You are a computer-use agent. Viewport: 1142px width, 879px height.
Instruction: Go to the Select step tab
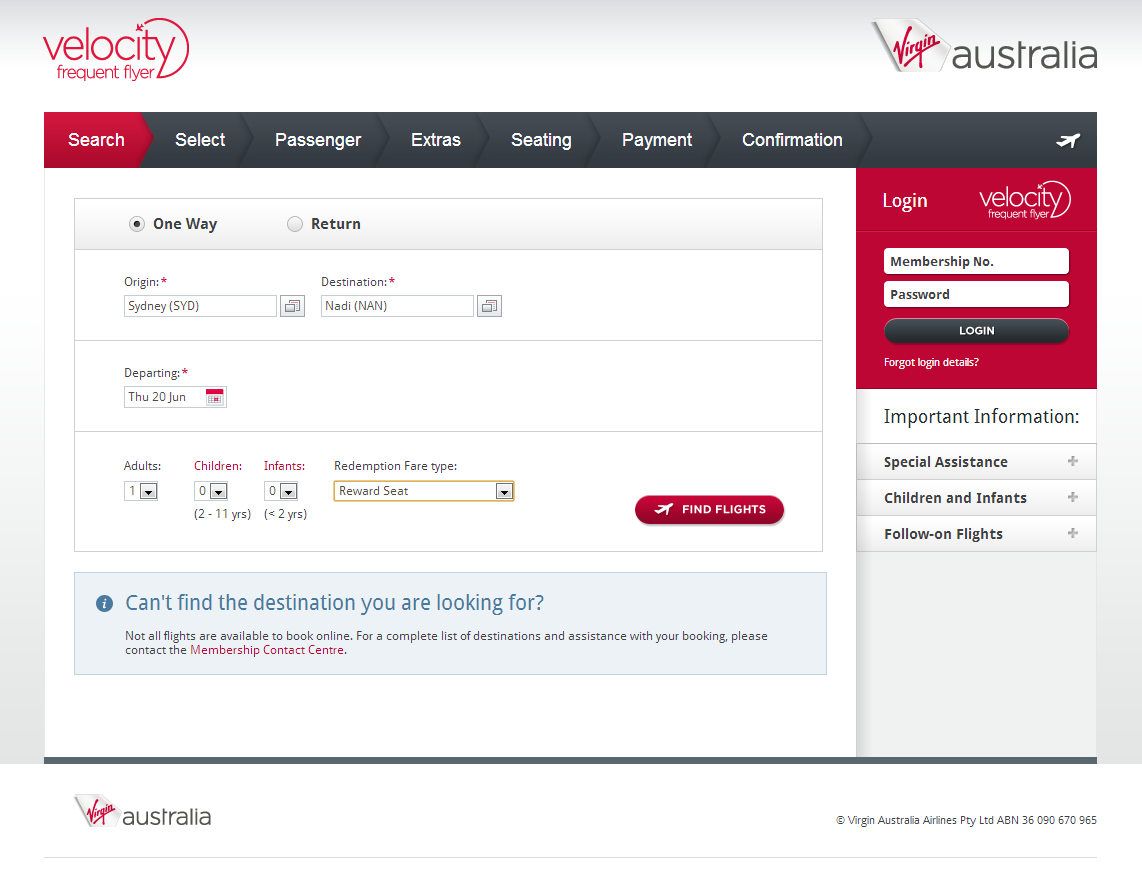[200, 140]
